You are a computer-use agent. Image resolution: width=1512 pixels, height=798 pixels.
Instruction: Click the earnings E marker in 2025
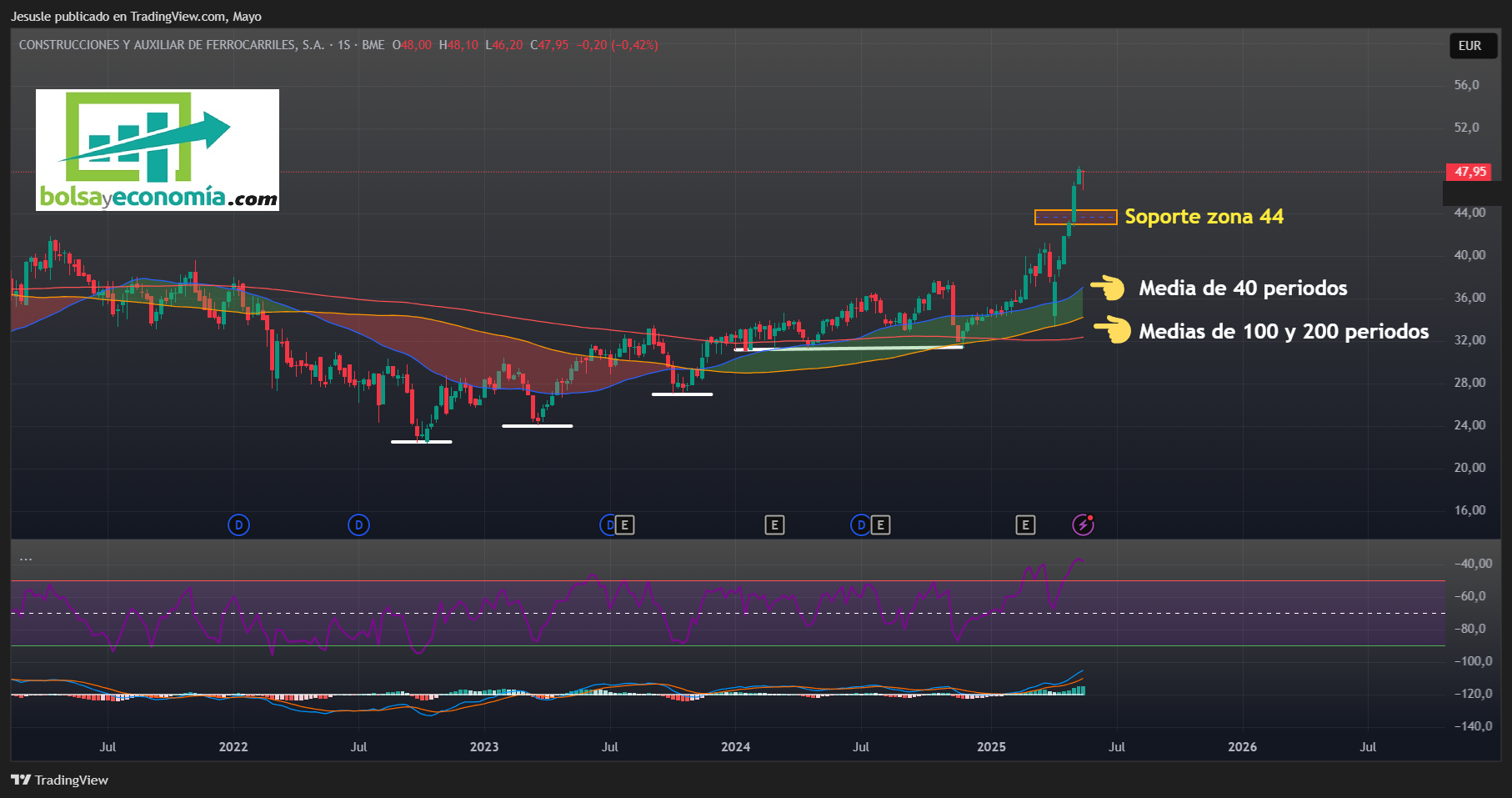1025,524
